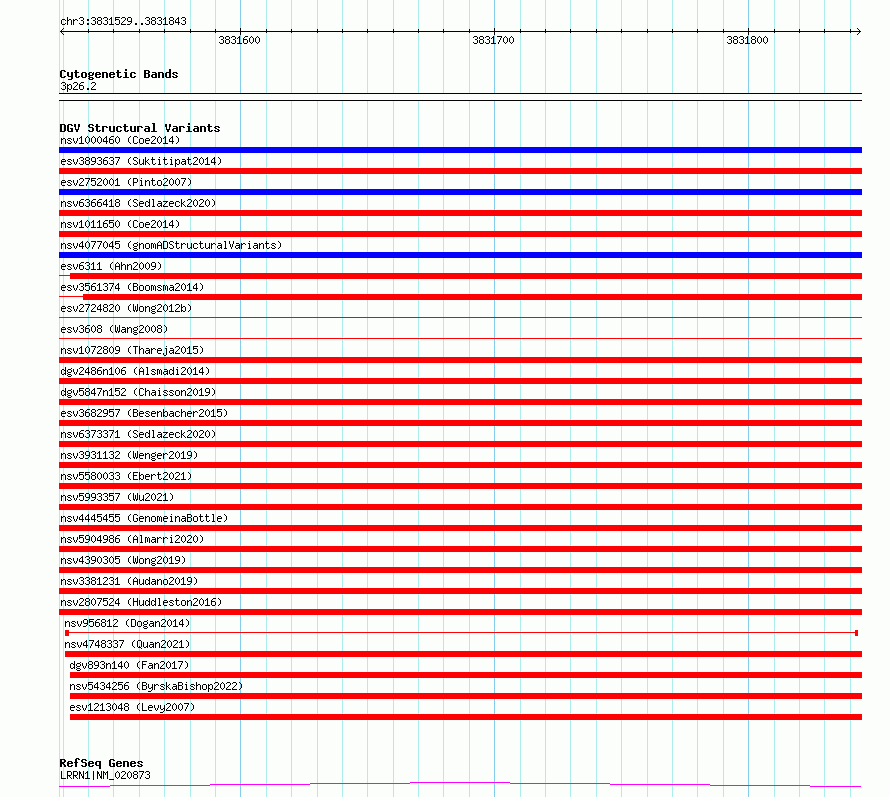Click the nsv6373371 (Sedlazeck2020) variant label
Image resolution: width=890 pixels, height=797 pixels.
(138, 434)
